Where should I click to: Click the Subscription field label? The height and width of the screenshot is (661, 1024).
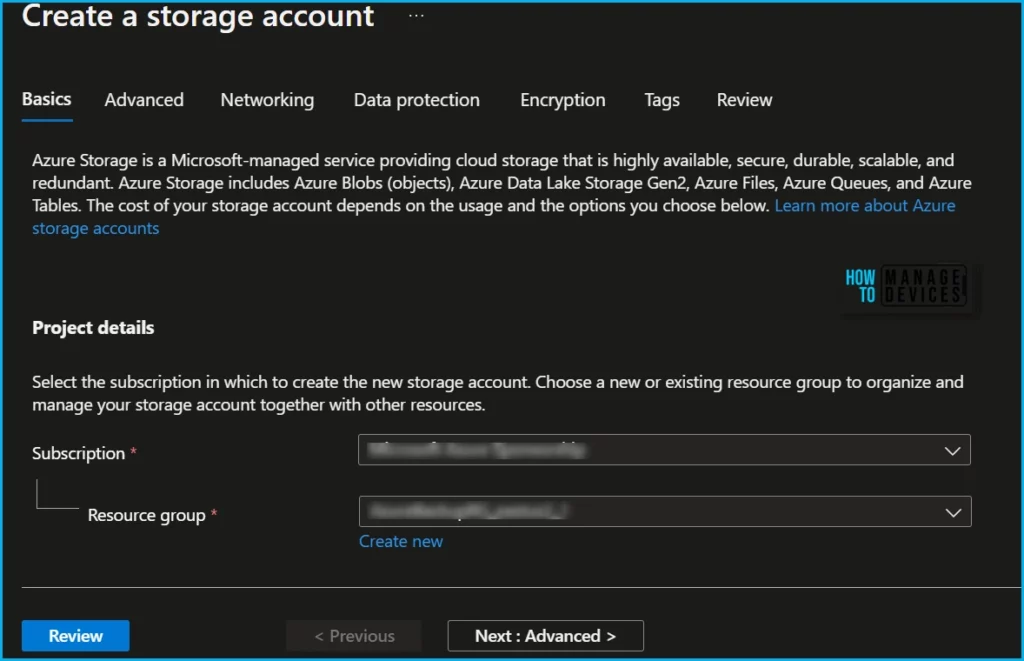[78, 453]
